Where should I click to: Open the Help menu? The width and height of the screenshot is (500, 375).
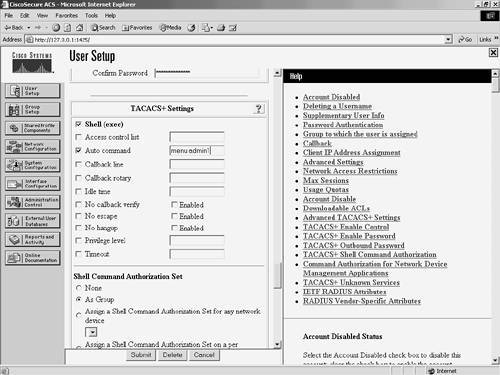pos(110,15)
